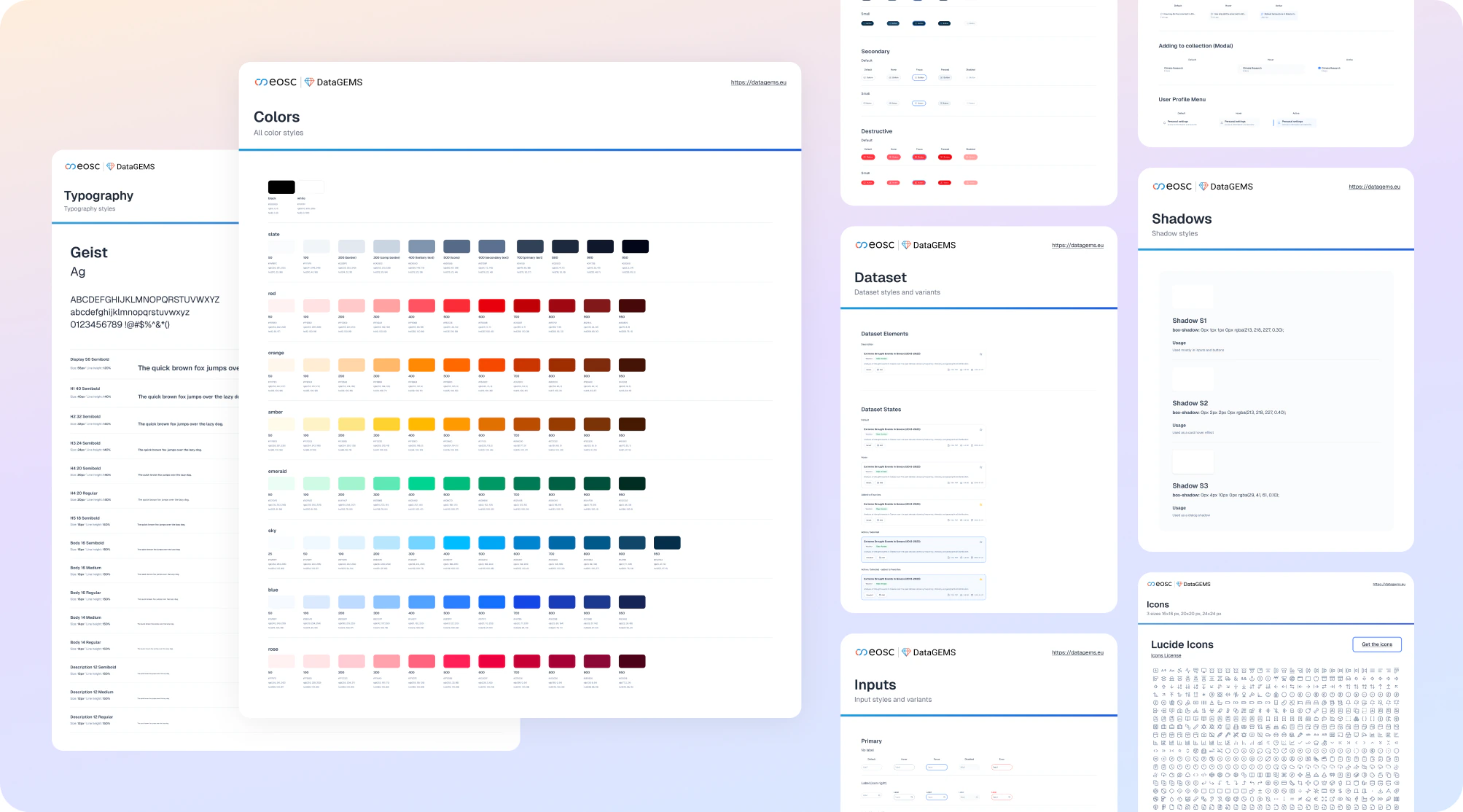The image size is (1463, 812).
Task: Tick the checked Climate Research checkbox in Active state
Action: coord(1319,68)
